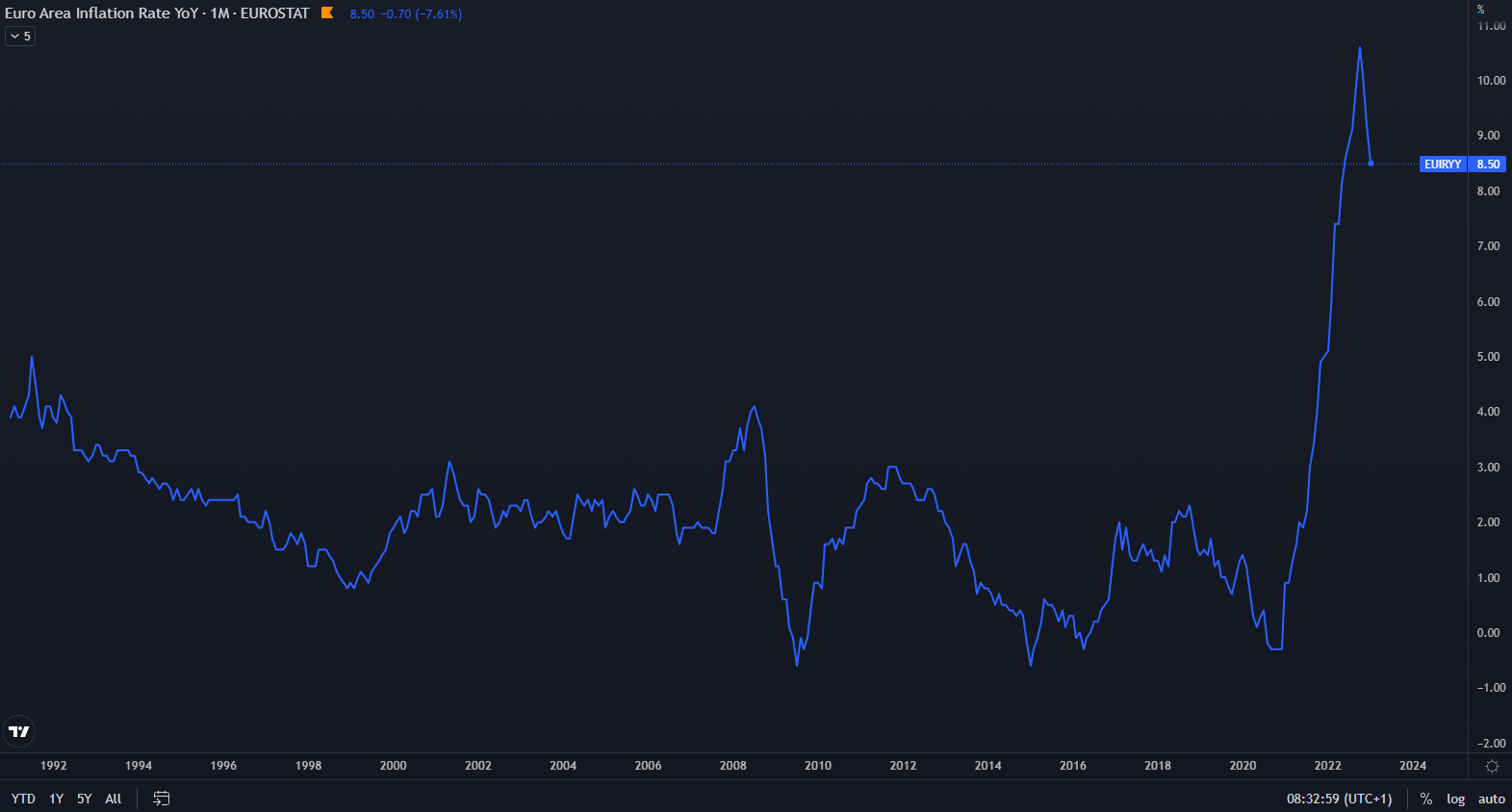Viewport: 1512px width, 812px height.
Task: Show All data range
Action: [113, 799]
